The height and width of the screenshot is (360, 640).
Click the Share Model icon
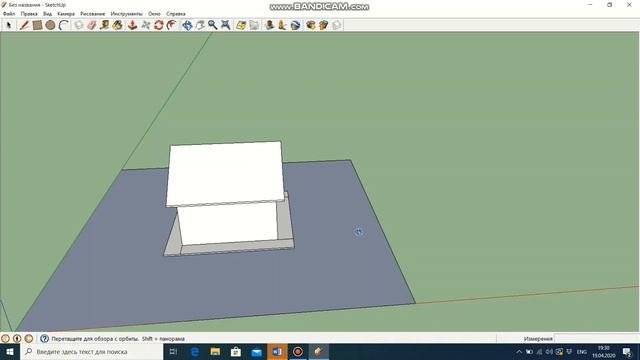click(324, 25)
